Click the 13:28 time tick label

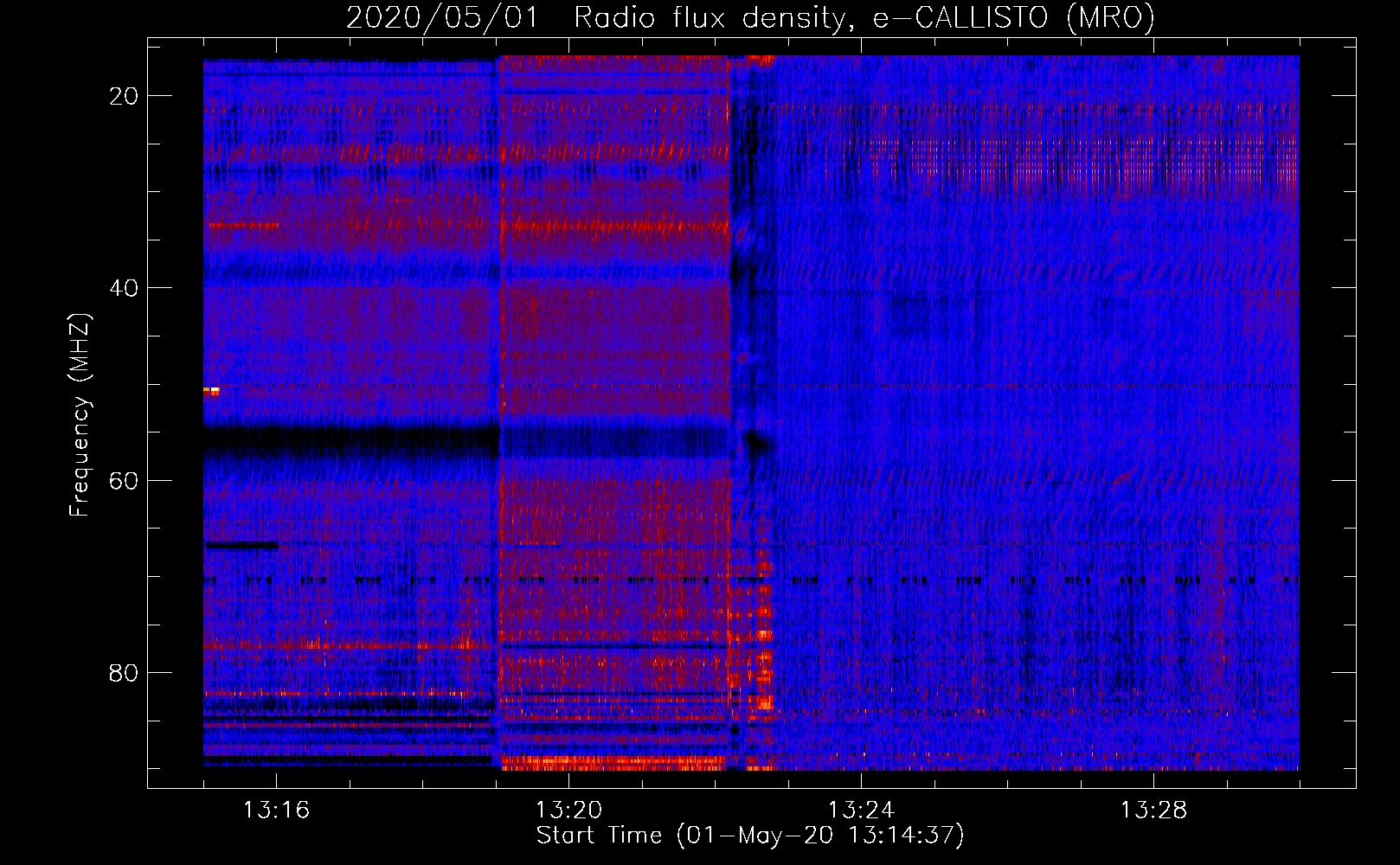(x=1153, y=811)
